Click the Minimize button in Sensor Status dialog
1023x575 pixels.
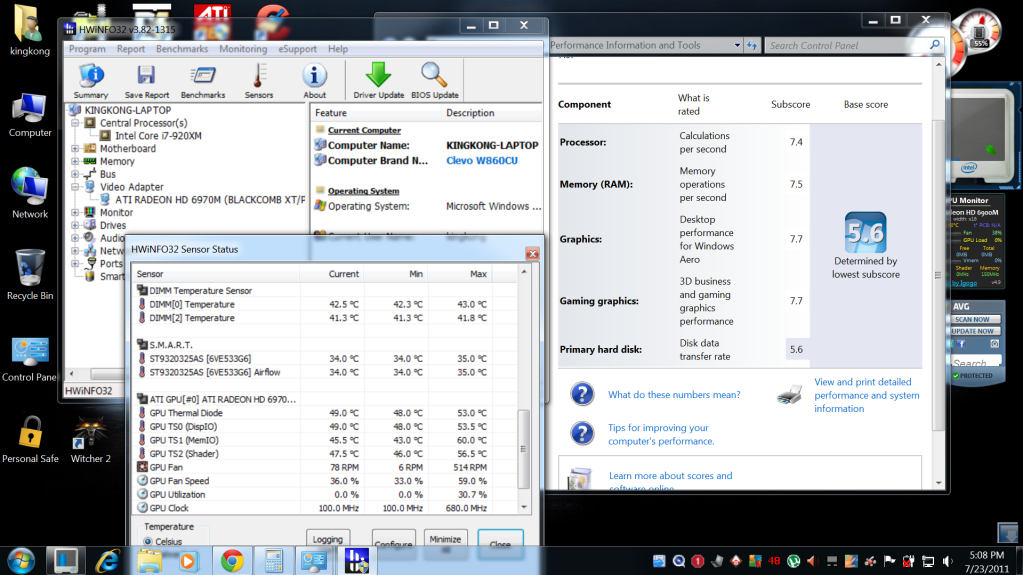(x=446, y=539)
